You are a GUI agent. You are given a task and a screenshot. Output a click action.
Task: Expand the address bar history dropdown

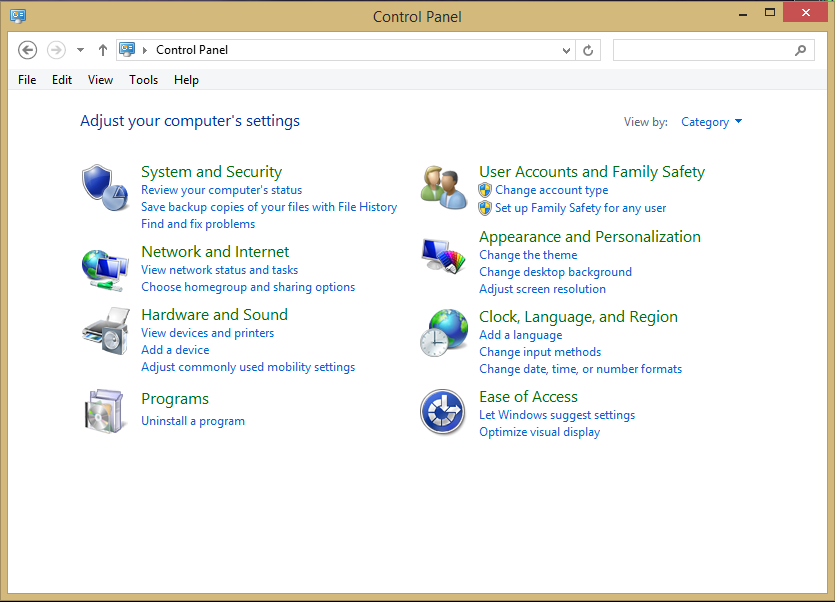(566, 51)
